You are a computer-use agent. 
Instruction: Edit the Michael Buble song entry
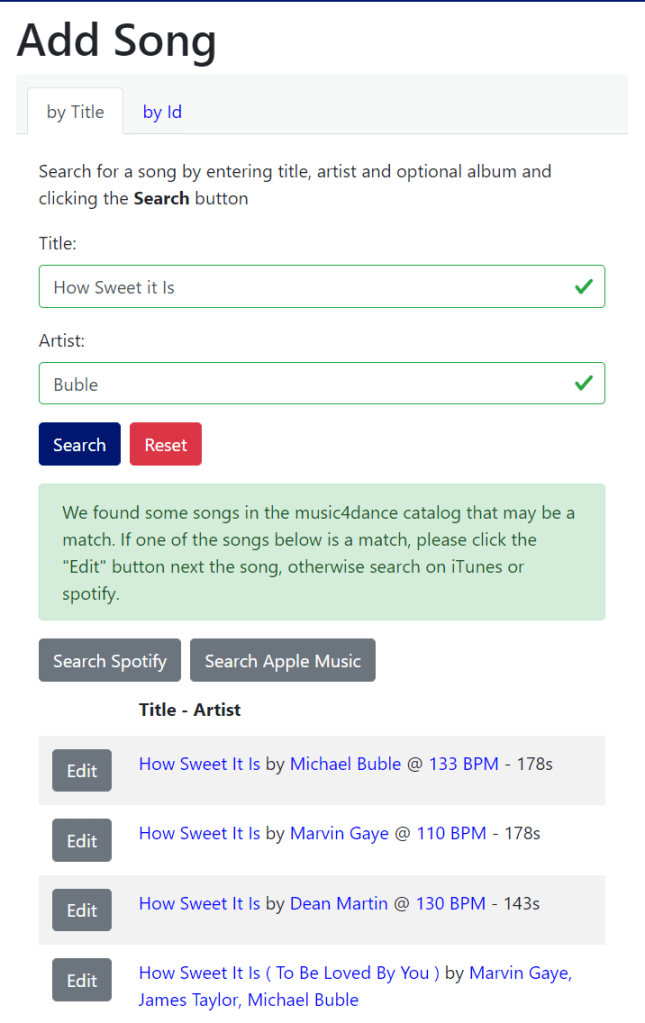click(82, 771)
